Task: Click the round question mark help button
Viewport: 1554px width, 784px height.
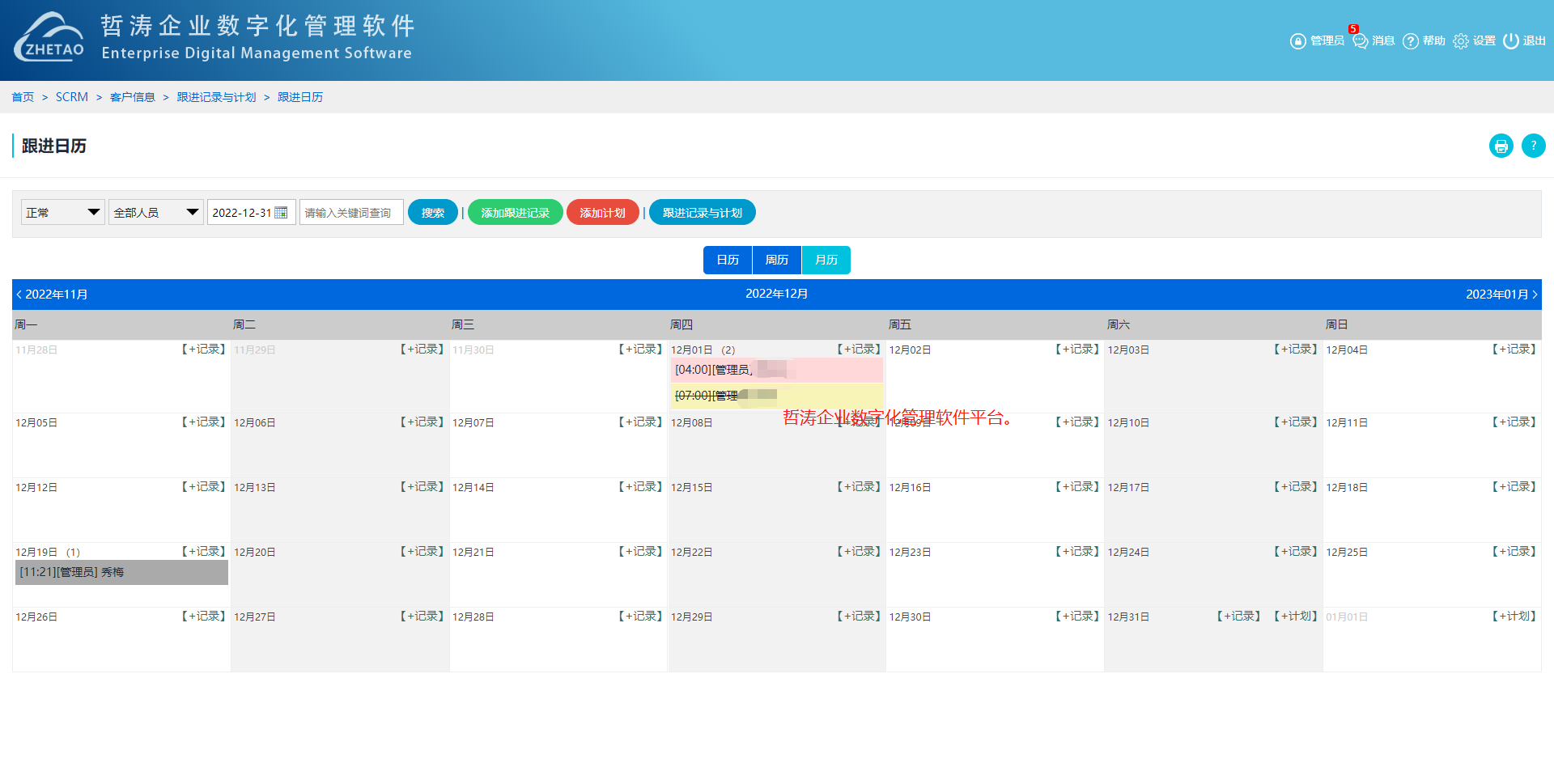Action: click(x=1534, y=146)
